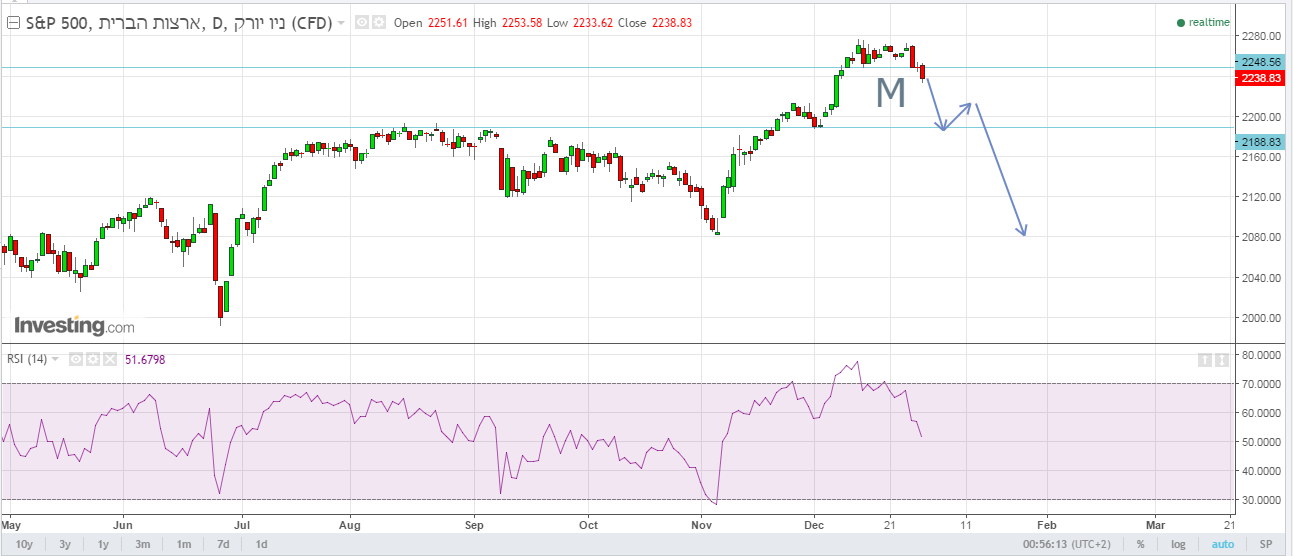Click the RSI value 51.6798
The image size is (1293, 556).
(144, 359)
